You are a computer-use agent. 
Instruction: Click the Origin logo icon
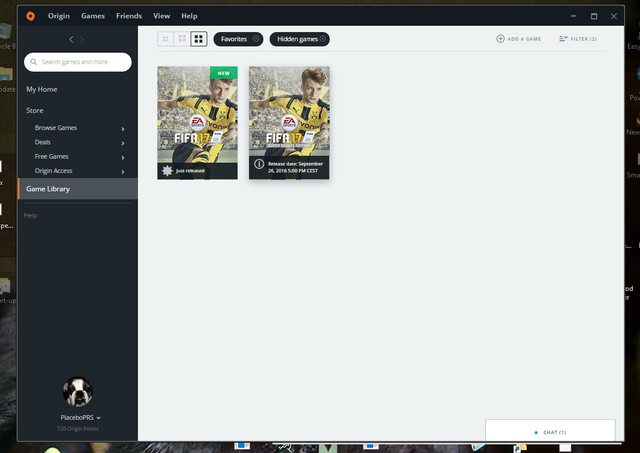click(31, 16)
